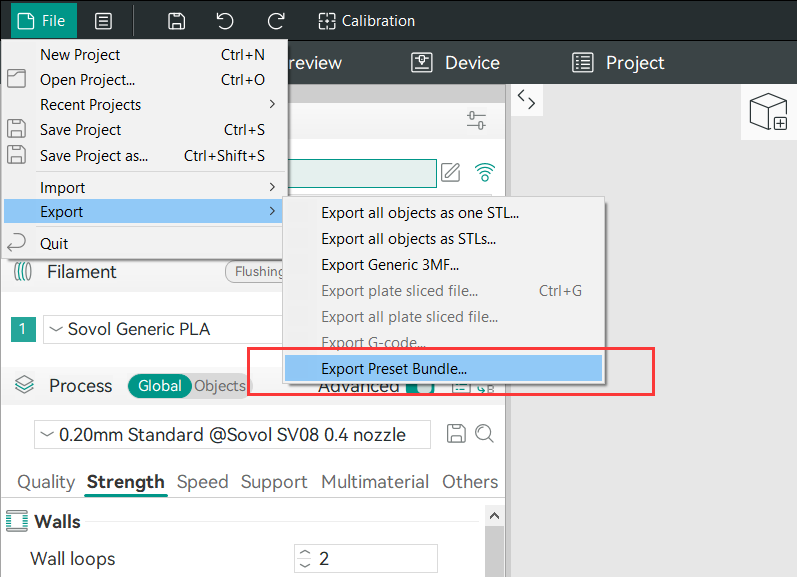The width and height of the screenshot is (797, 577).
Task: Select Export all objects as STLs...
Action: tap(443, 239)
